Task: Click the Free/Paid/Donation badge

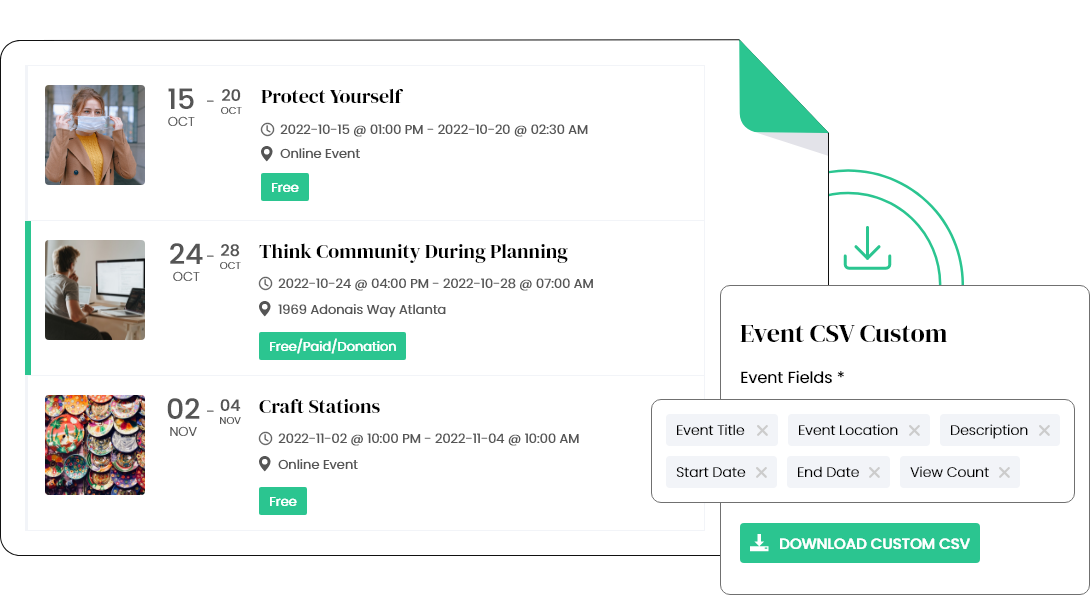Action: click(332, 346)
